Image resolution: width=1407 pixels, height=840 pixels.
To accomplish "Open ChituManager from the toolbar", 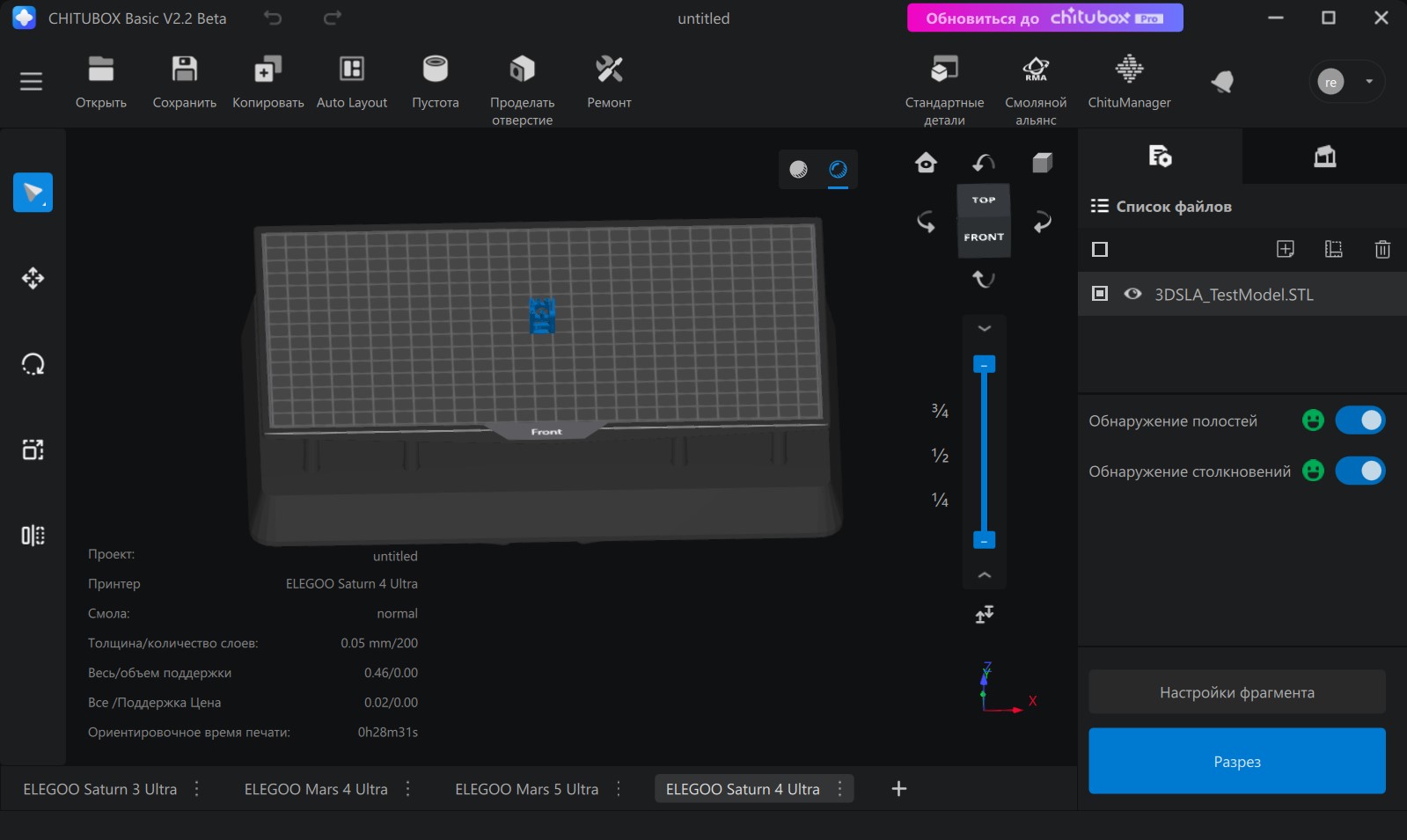I will coord(1129,70).
